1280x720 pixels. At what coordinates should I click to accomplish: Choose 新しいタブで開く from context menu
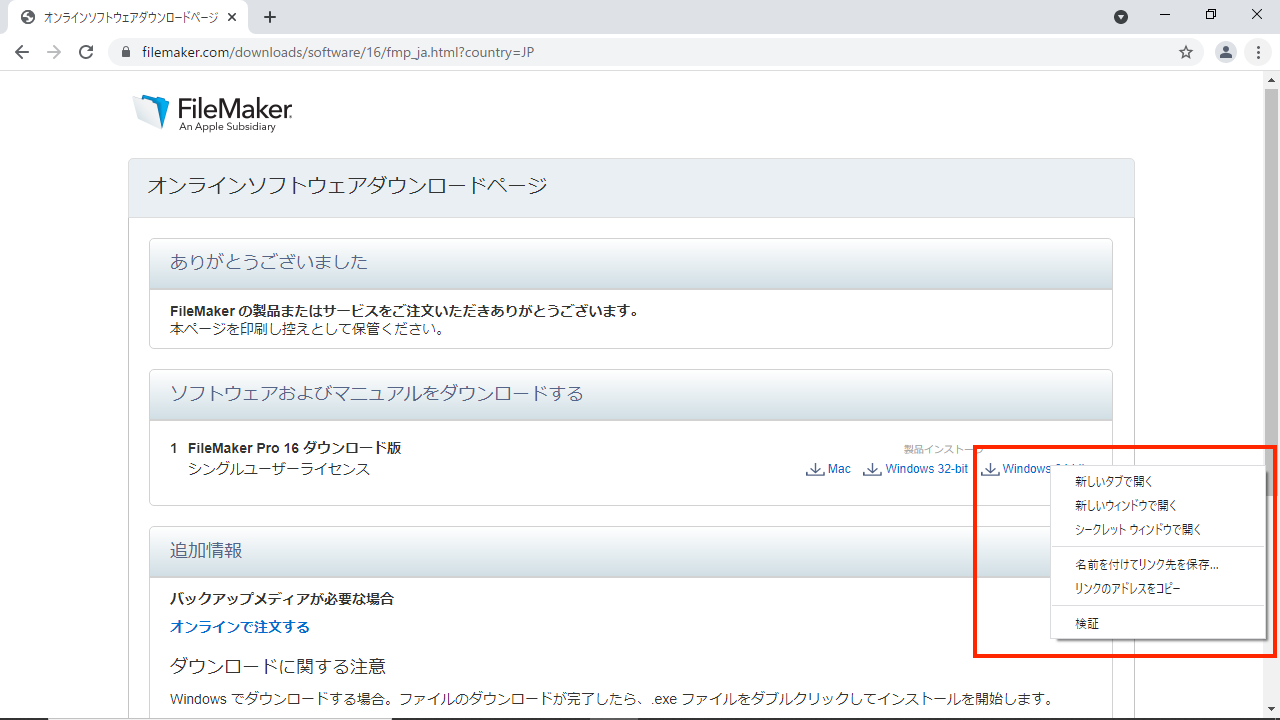tap(1158, 482)
